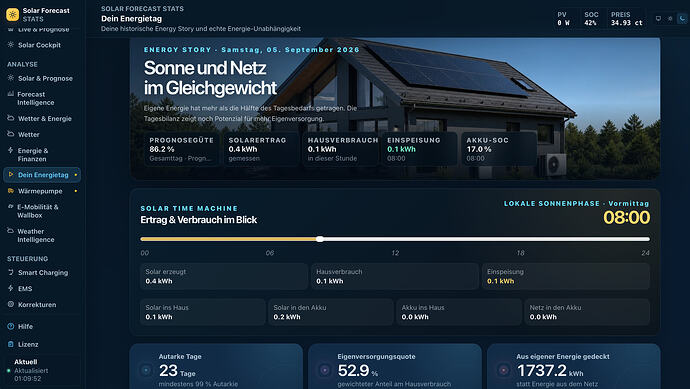Click the Eigenversorgungsquote card icon
Screen dimensions: 690x389
[x=325, y=370]
